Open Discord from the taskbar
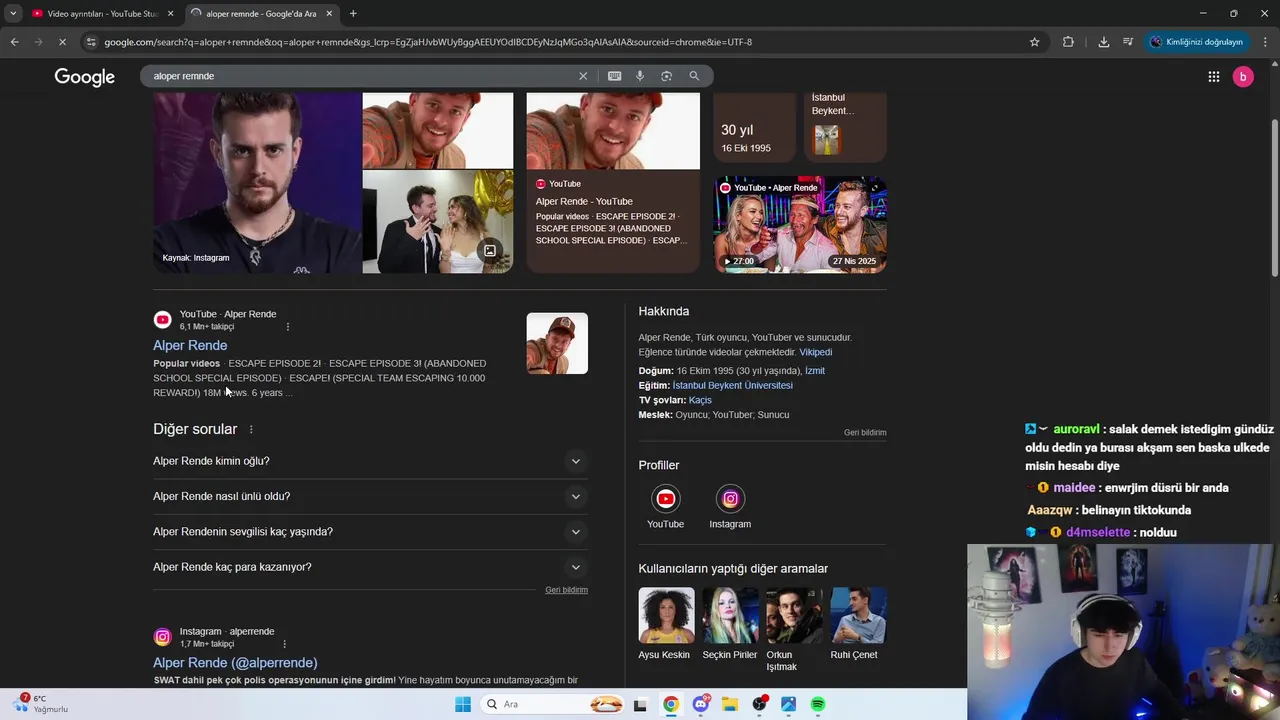Image resolution: width=1280 pixels, height=720 pixels. 701,704
